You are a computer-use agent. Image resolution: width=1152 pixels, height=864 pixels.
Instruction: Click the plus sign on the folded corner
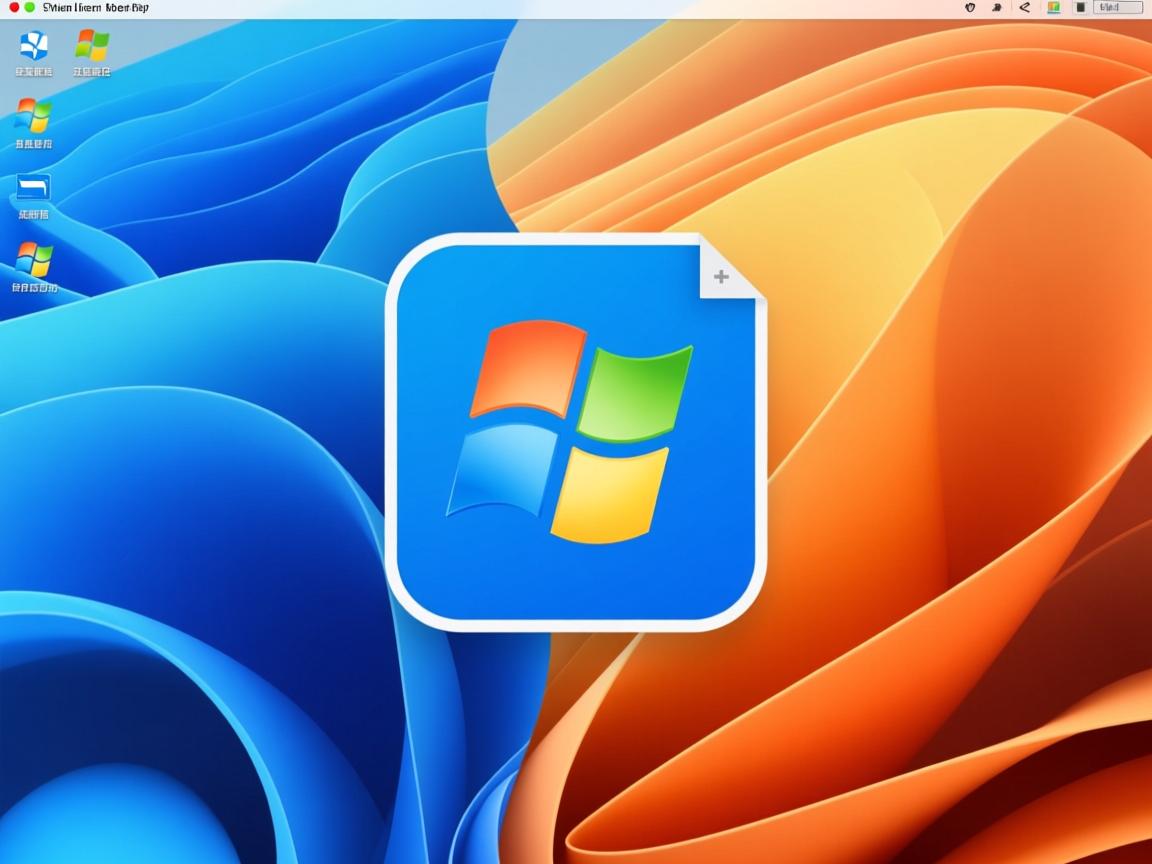click(721, 277)
